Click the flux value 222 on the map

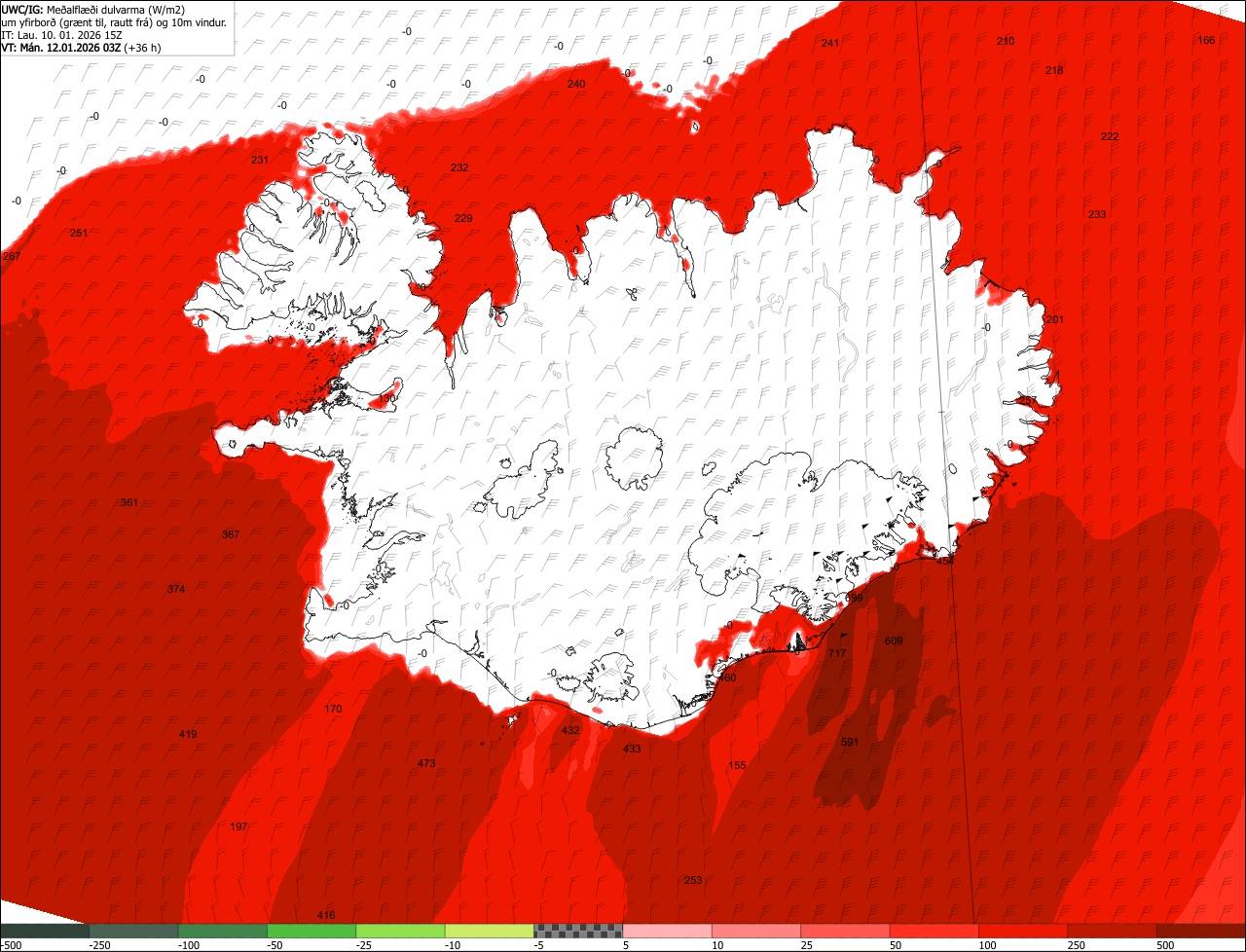[1110, 136]
